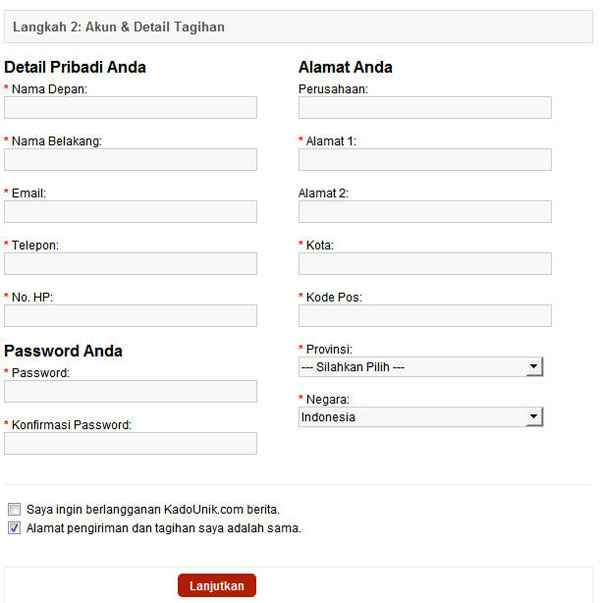This screenshot has width=600, height=603.
Task: Focus the Password input field
Action: (130, 391)
